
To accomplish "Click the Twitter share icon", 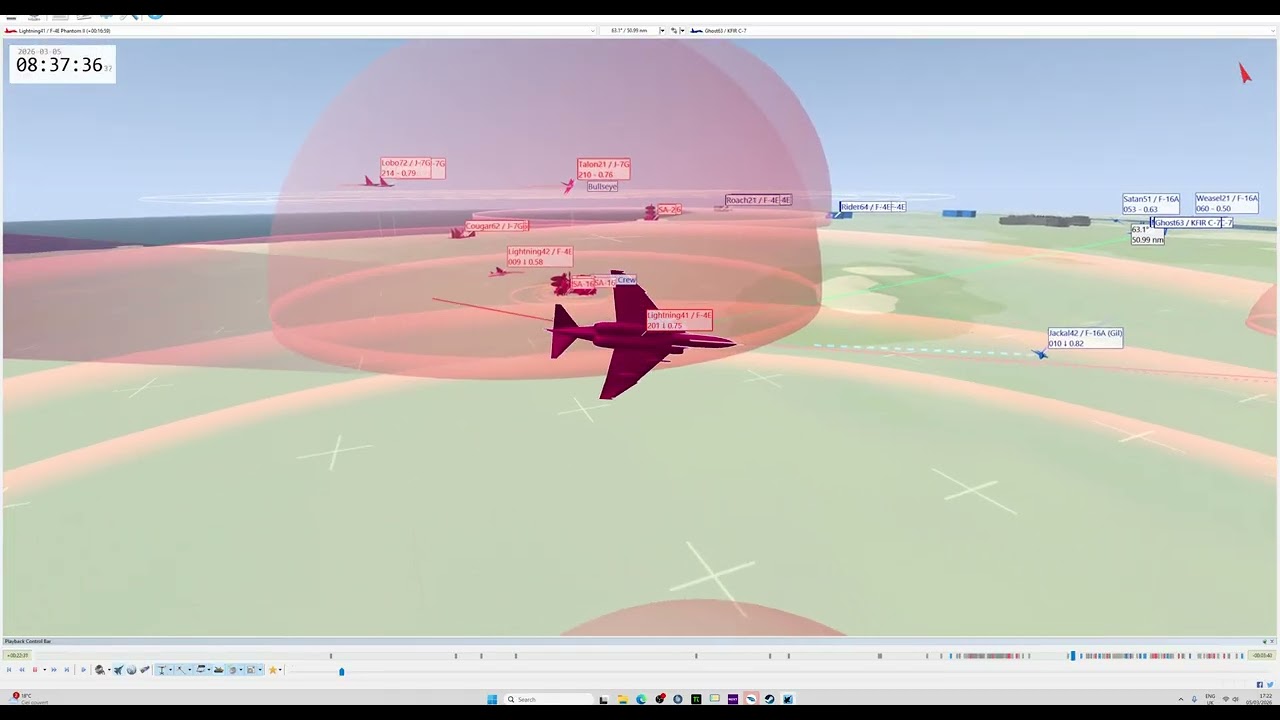I will click(x=1270, y=685).
